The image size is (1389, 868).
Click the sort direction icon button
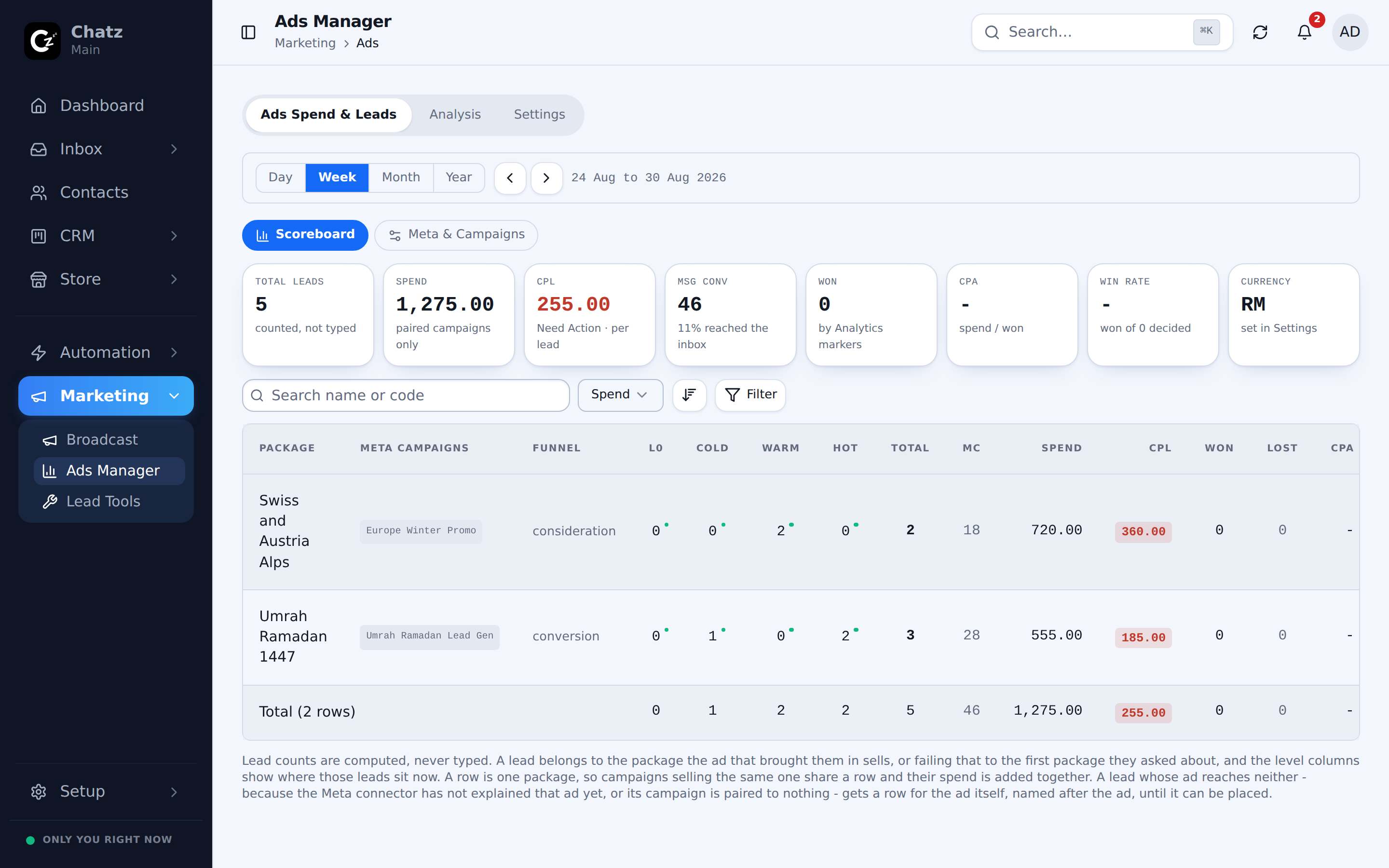[689, 395]
